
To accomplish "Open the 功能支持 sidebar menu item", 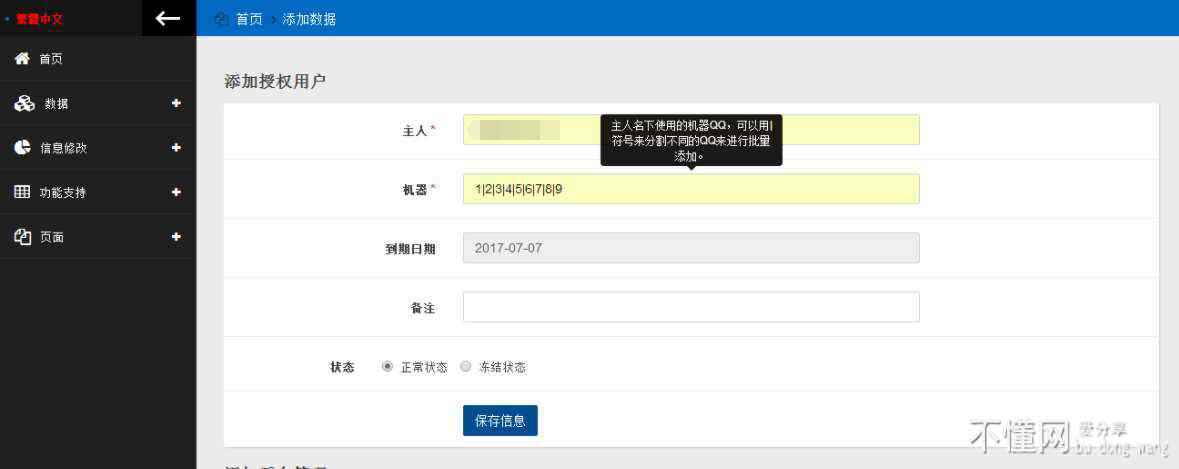I will pos(98,192).
